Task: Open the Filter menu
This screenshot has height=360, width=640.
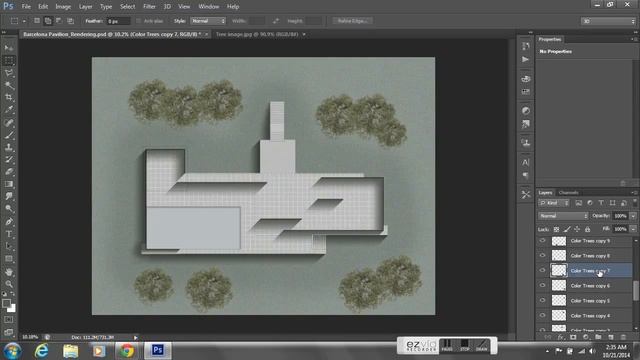Action: (149, 7)
